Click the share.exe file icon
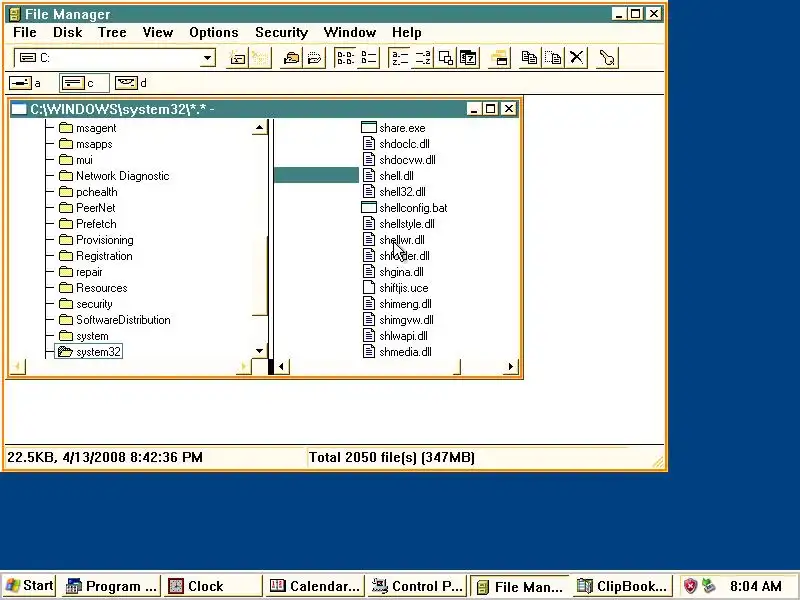Image resolution: width=800 pixels, height=600 pixels. click(369, 128)
